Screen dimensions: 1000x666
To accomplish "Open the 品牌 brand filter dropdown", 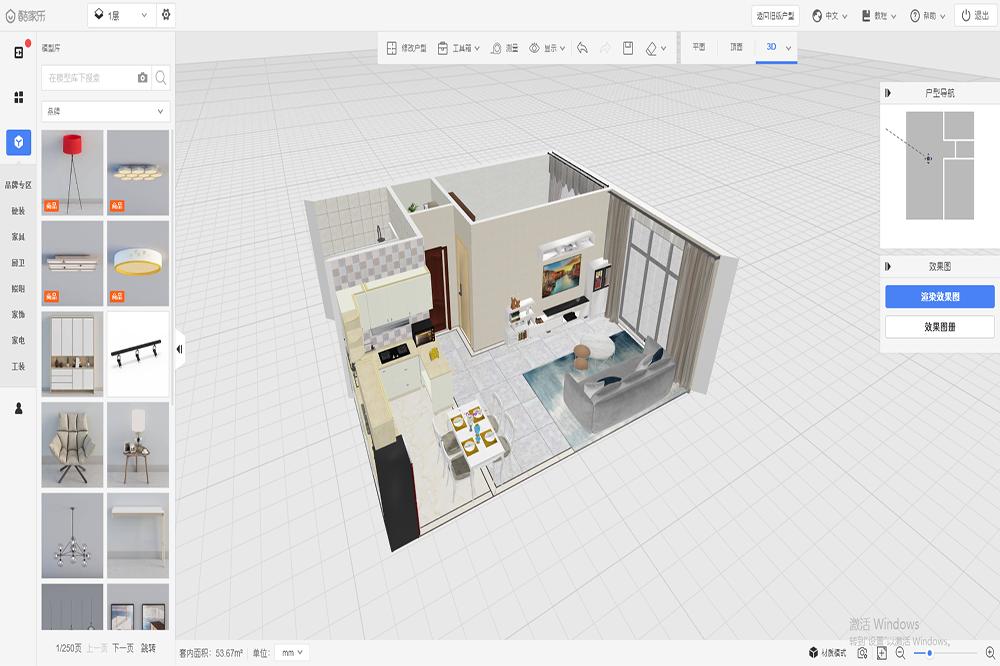I will (x=106, y=111).
